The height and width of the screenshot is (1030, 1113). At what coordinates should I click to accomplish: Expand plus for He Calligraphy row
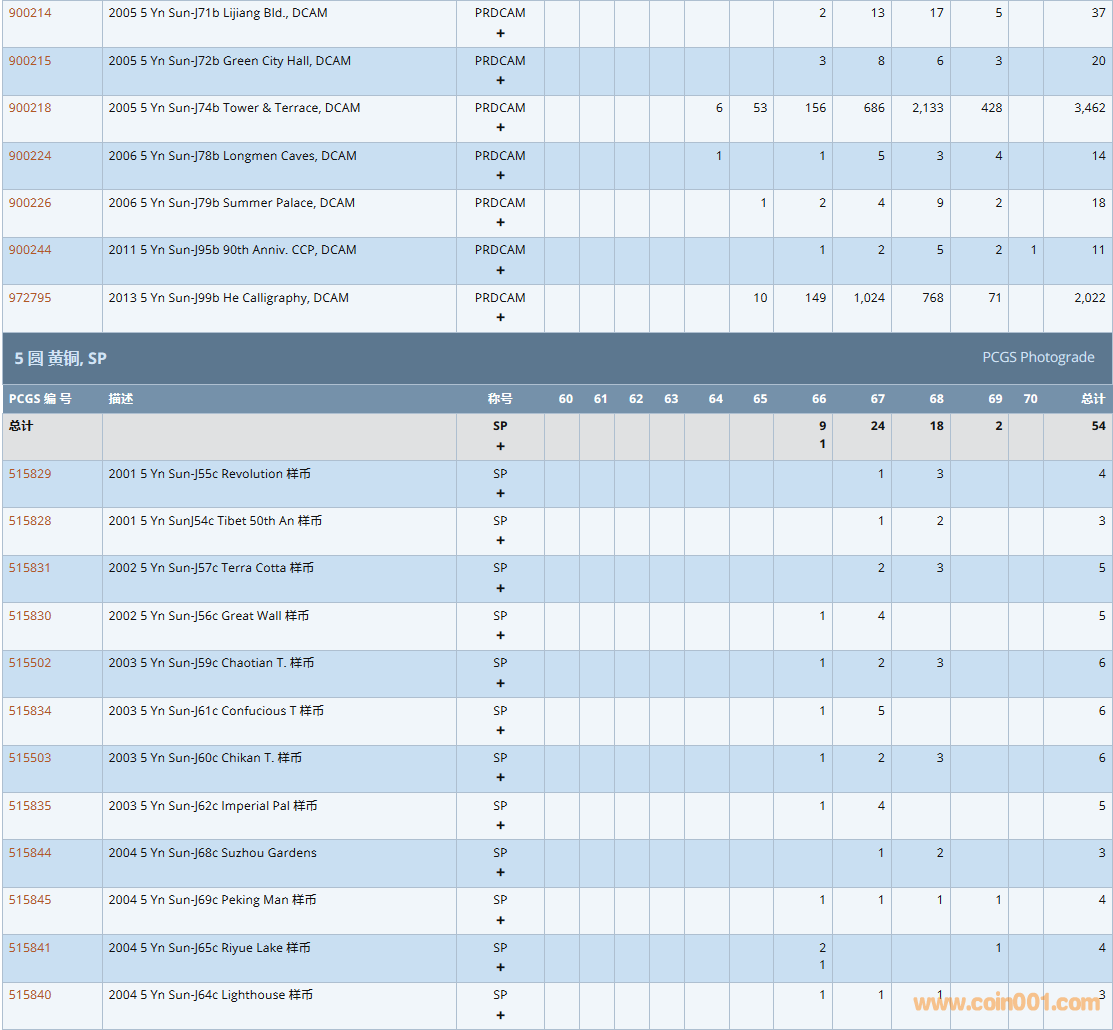tap(500, 317)
